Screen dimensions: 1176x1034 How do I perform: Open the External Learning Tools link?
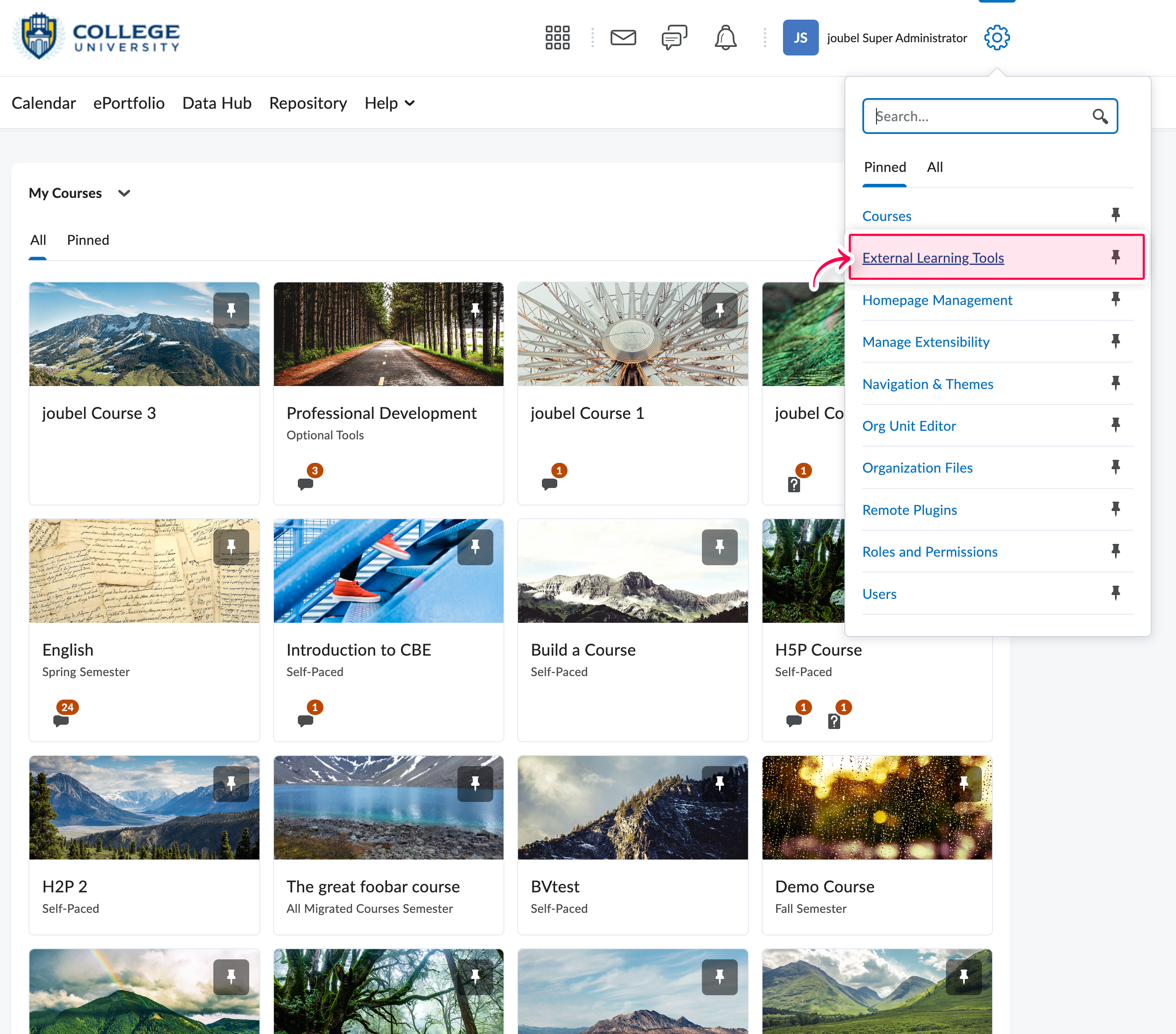click(x=933, y=258)
